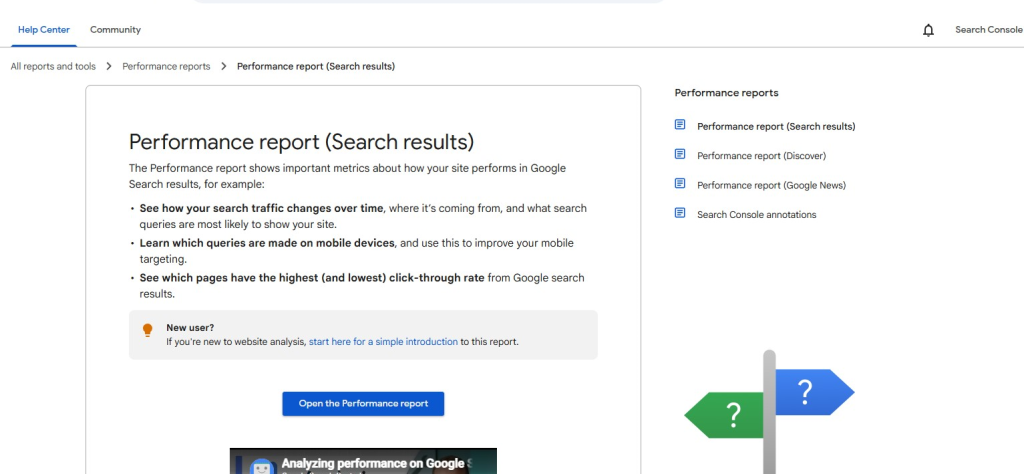Image resolution: width=1024 pixels, height=474 pixels.
Task: Open sidebar link Performance report (Discover)
Action: click(x=761, y=156)
